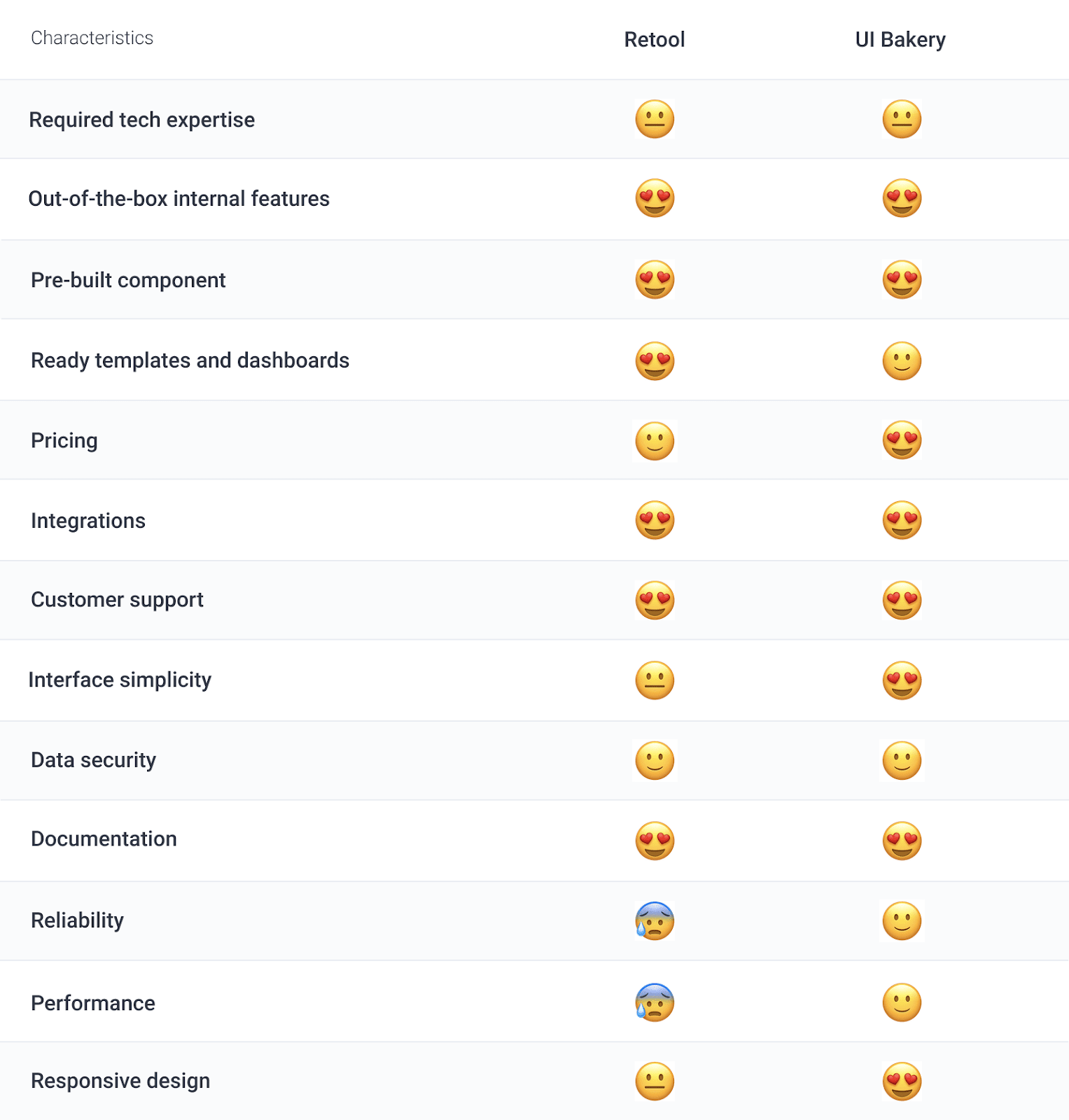Click the Characteristics header label
1069x1120 pixels.
coord(92,38)
